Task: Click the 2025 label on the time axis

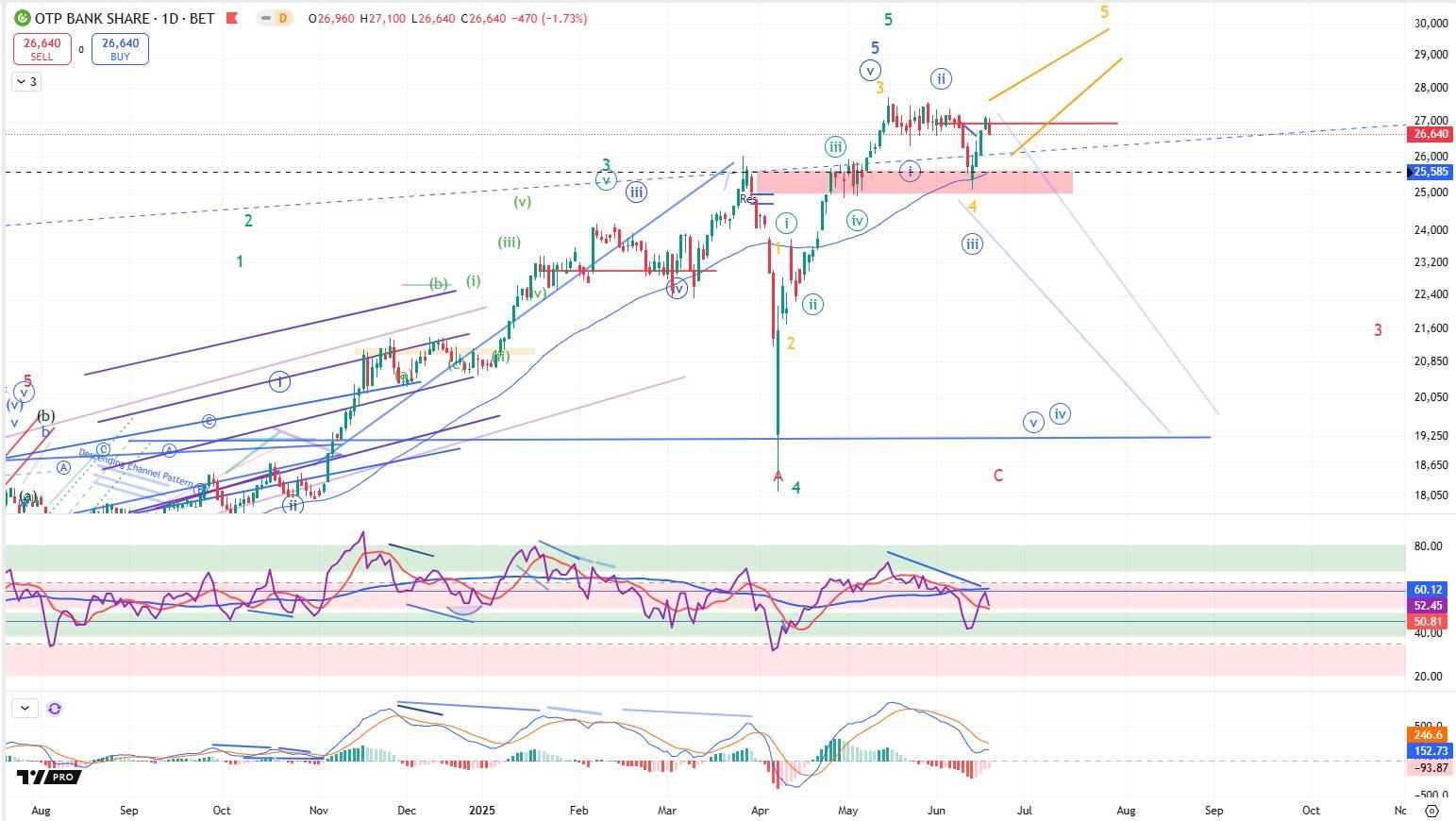Action: 482,810
